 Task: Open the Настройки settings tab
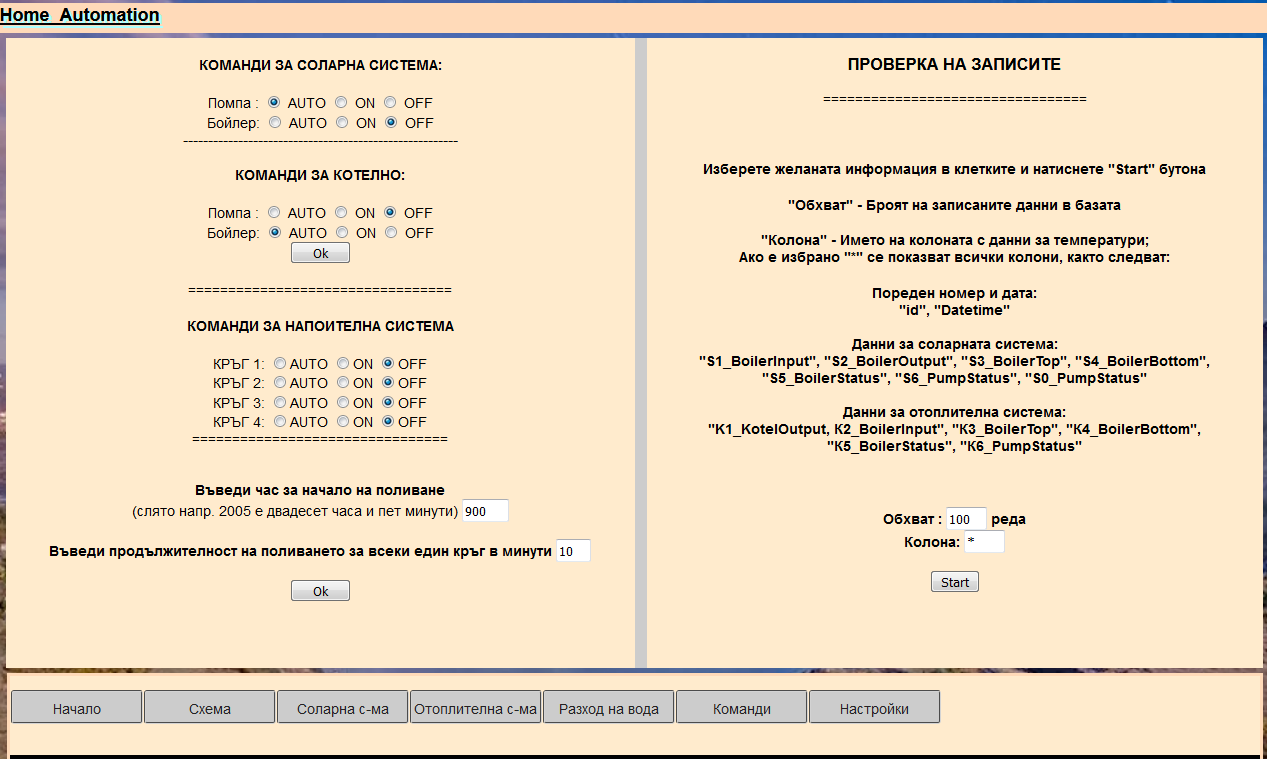coord(874,707)
